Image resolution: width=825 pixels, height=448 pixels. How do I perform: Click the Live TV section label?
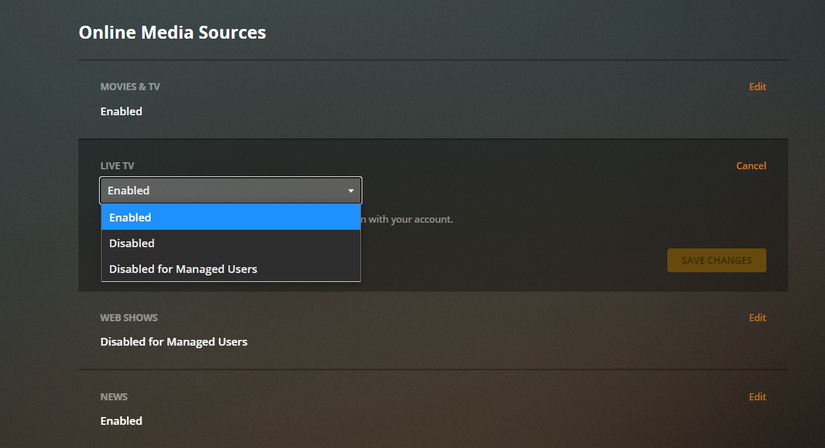click(x=117, y=166)
